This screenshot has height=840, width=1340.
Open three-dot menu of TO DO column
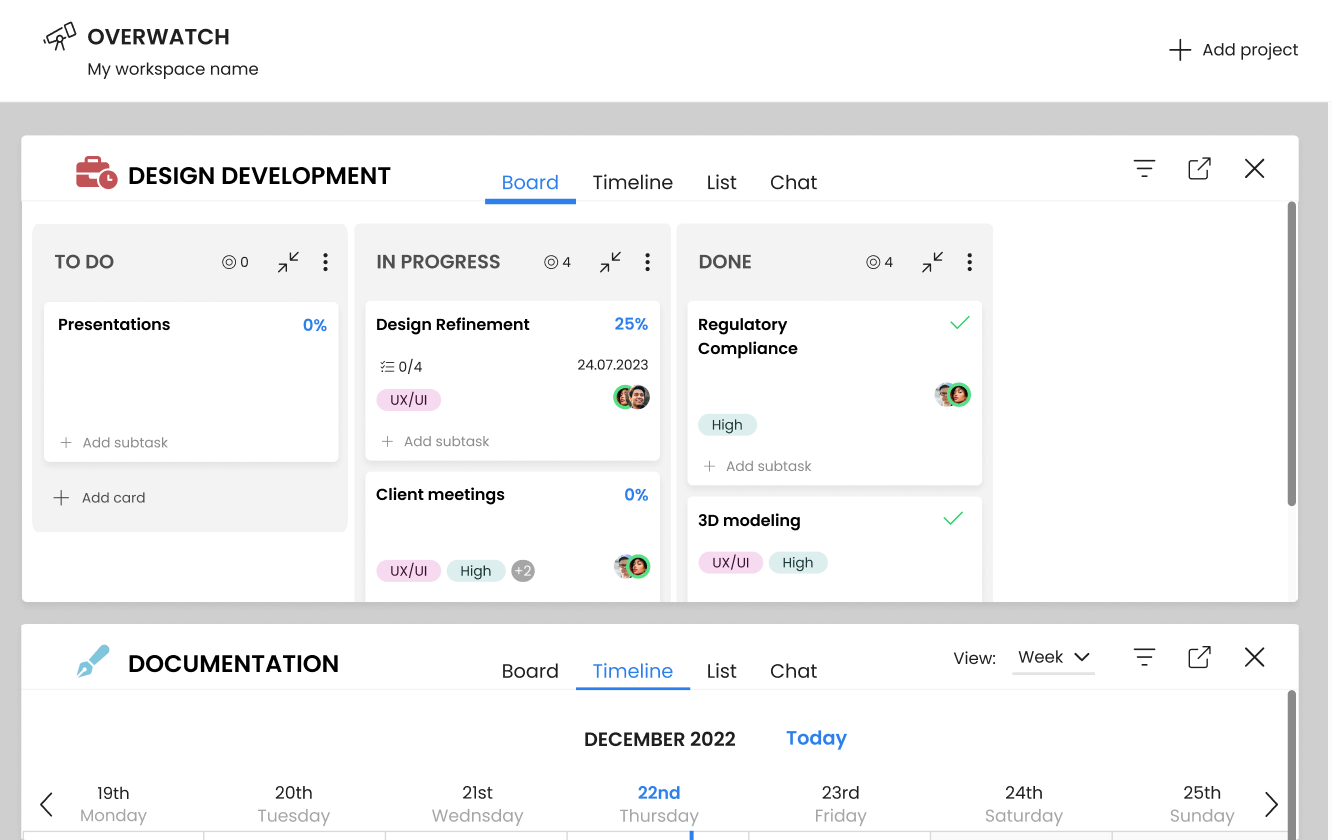pos(325,262)
